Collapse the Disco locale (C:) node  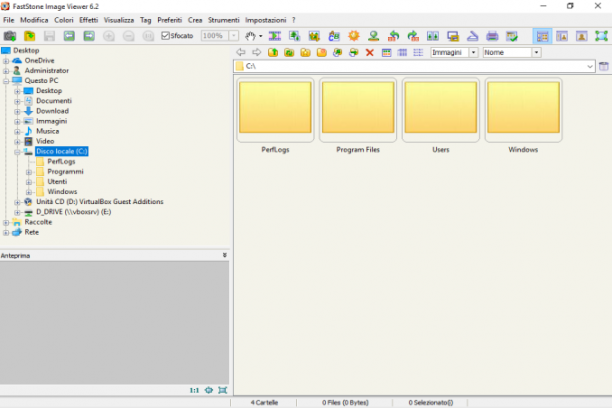coord(17,152)
